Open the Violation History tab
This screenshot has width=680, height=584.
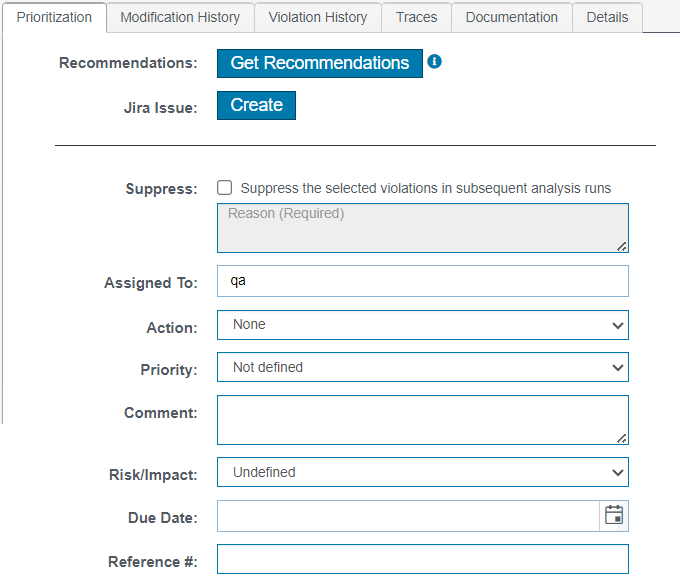(x=317, y=17)
